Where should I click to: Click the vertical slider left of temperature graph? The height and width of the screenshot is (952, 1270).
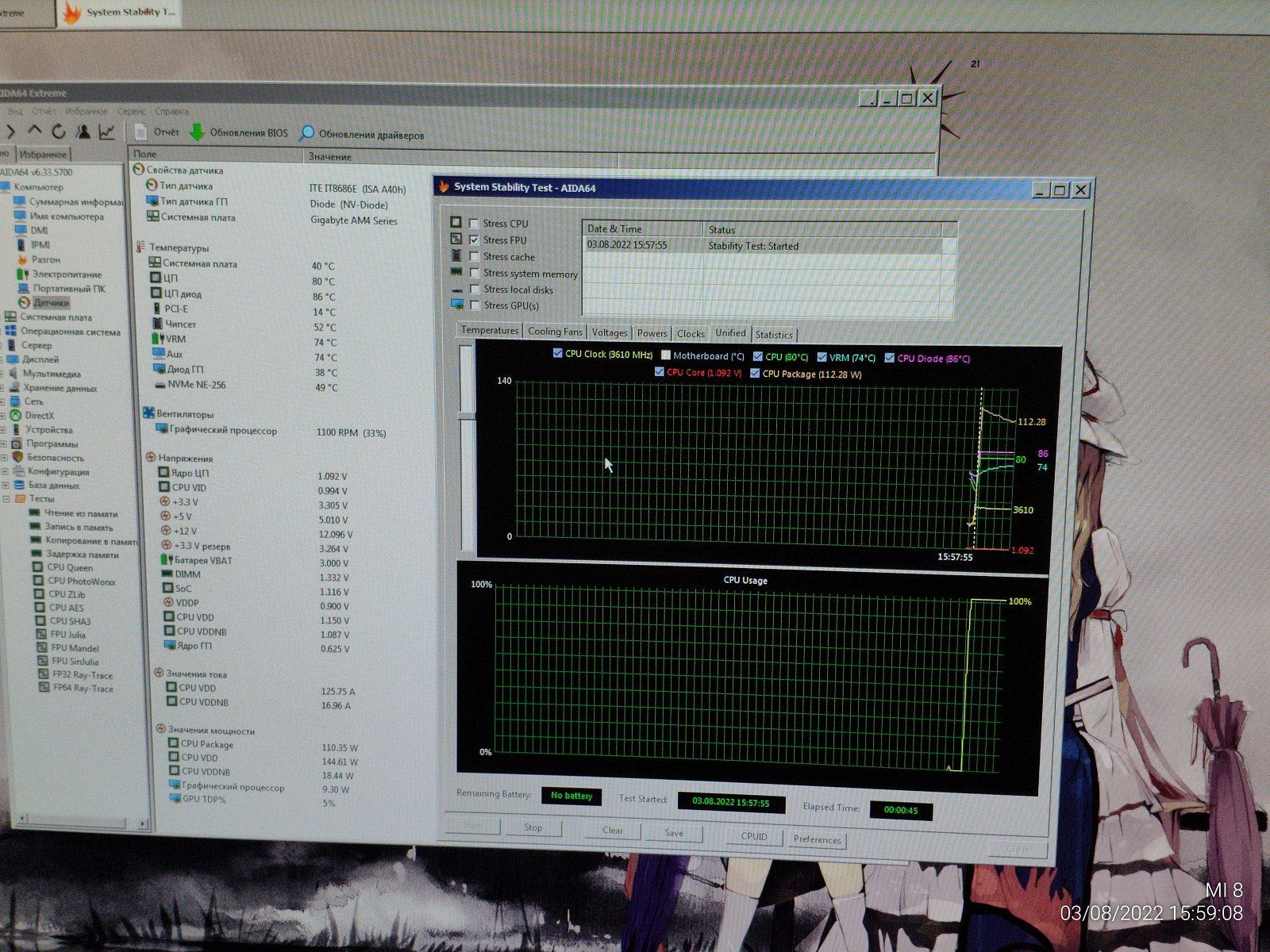pos(468,448)
